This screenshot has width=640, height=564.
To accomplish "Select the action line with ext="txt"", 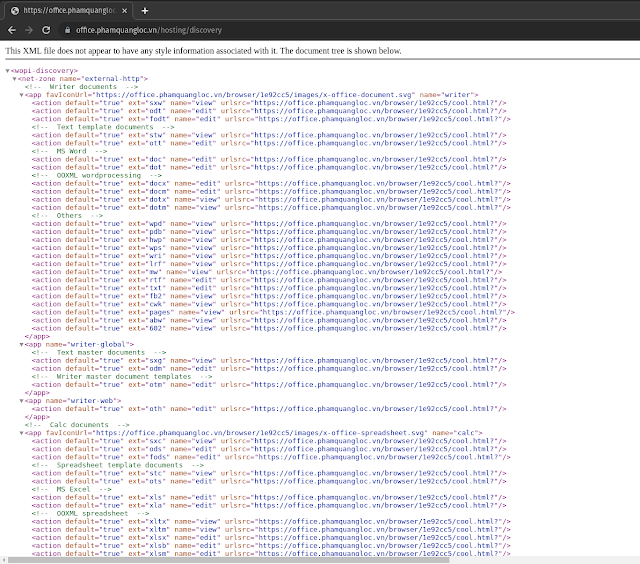I will [269, 288].
